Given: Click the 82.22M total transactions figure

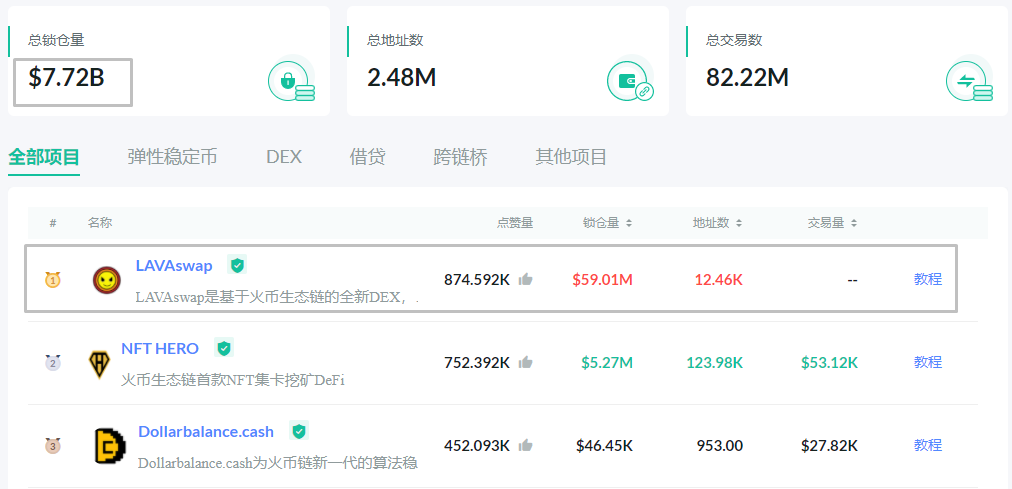Looking at the screenshot, I should click(747, 77).
